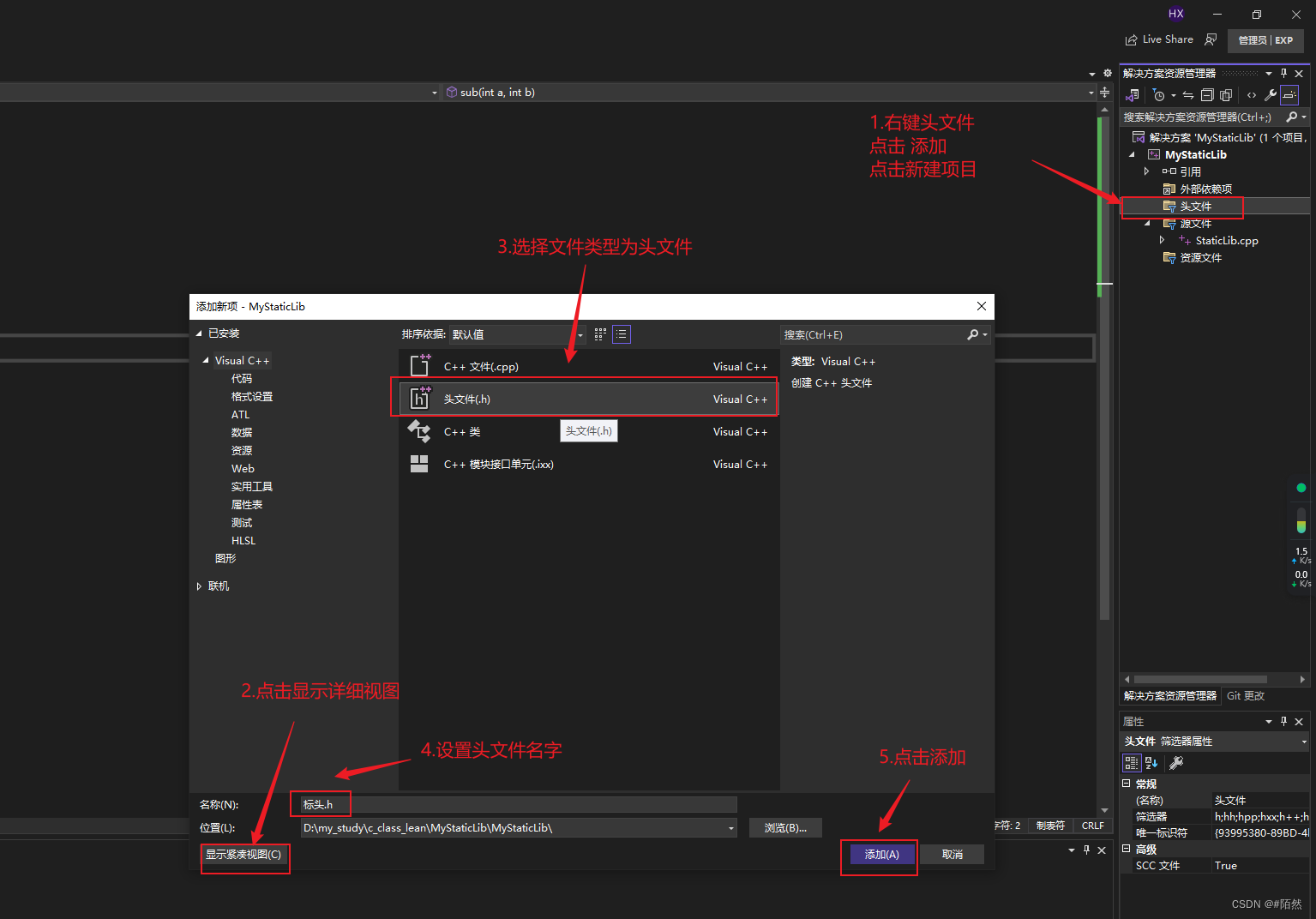Collapse 常规 property category
This screenshot has width=1316, height=919.
click(x=1127, y=784)
